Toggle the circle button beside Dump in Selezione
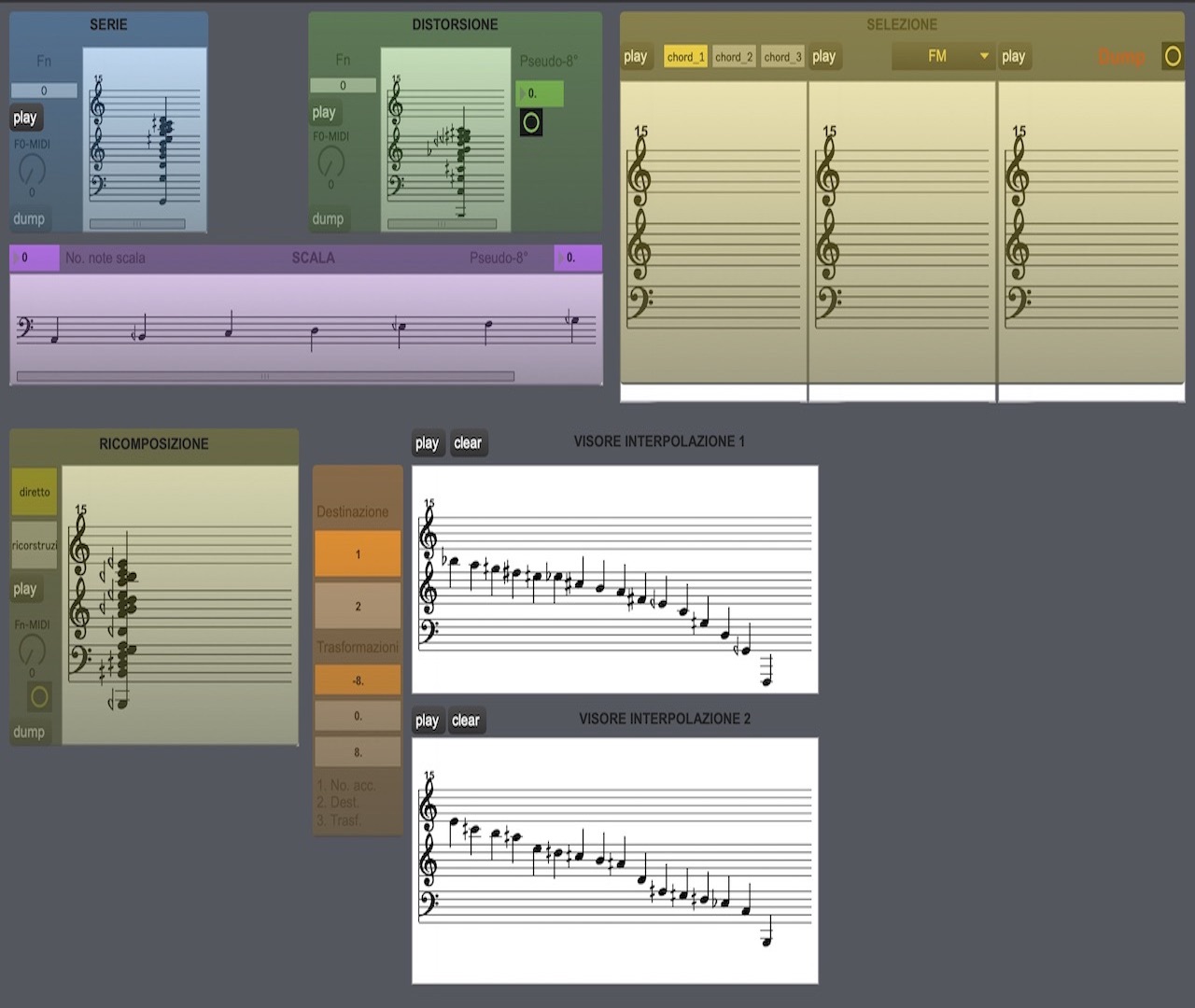The width and height of the screenshot is (1195, 1008). (x=1172, y=57)
